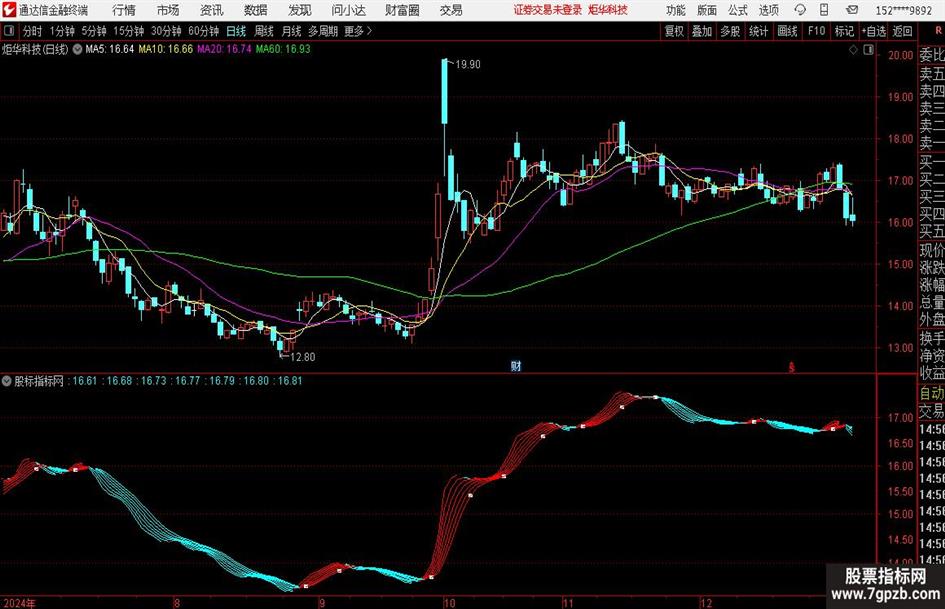Image resolution: width=945 pixels, height=609 pixels.
Task: Open the 问小达 menu
Action: [x=348, y=10]
